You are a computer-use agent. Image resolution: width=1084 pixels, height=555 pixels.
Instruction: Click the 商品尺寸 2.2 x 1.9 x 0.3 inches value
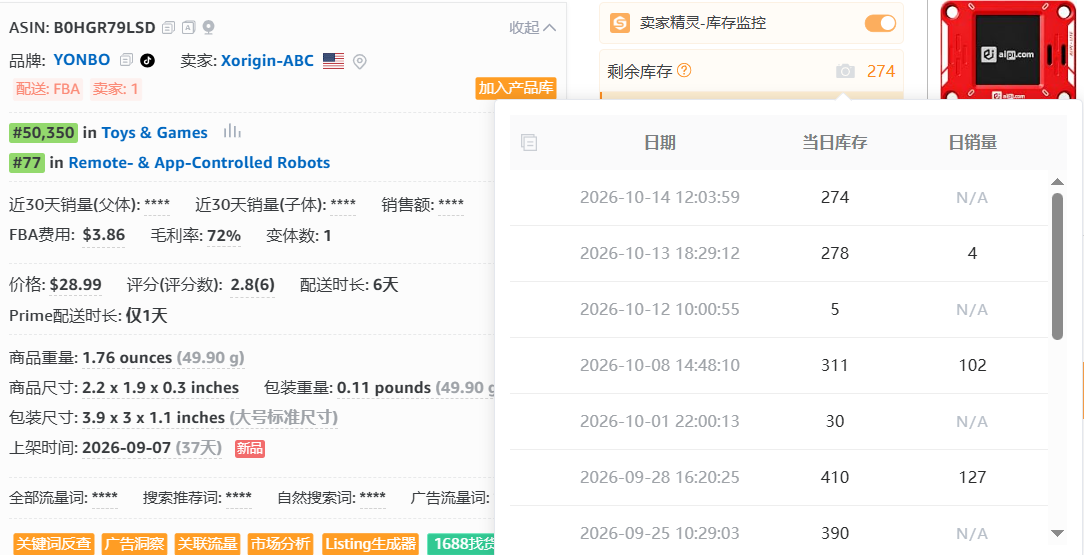click(160, 388)
